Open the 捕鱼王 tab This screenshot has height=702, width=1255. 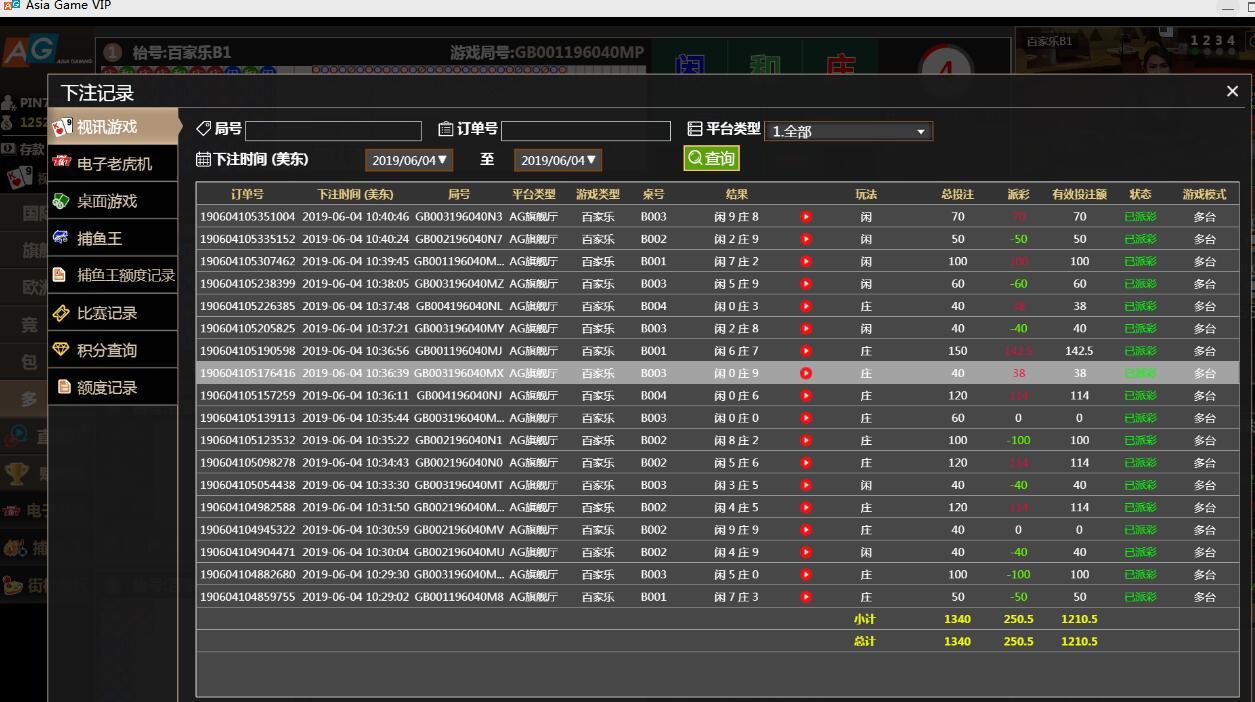click(113, 238)
